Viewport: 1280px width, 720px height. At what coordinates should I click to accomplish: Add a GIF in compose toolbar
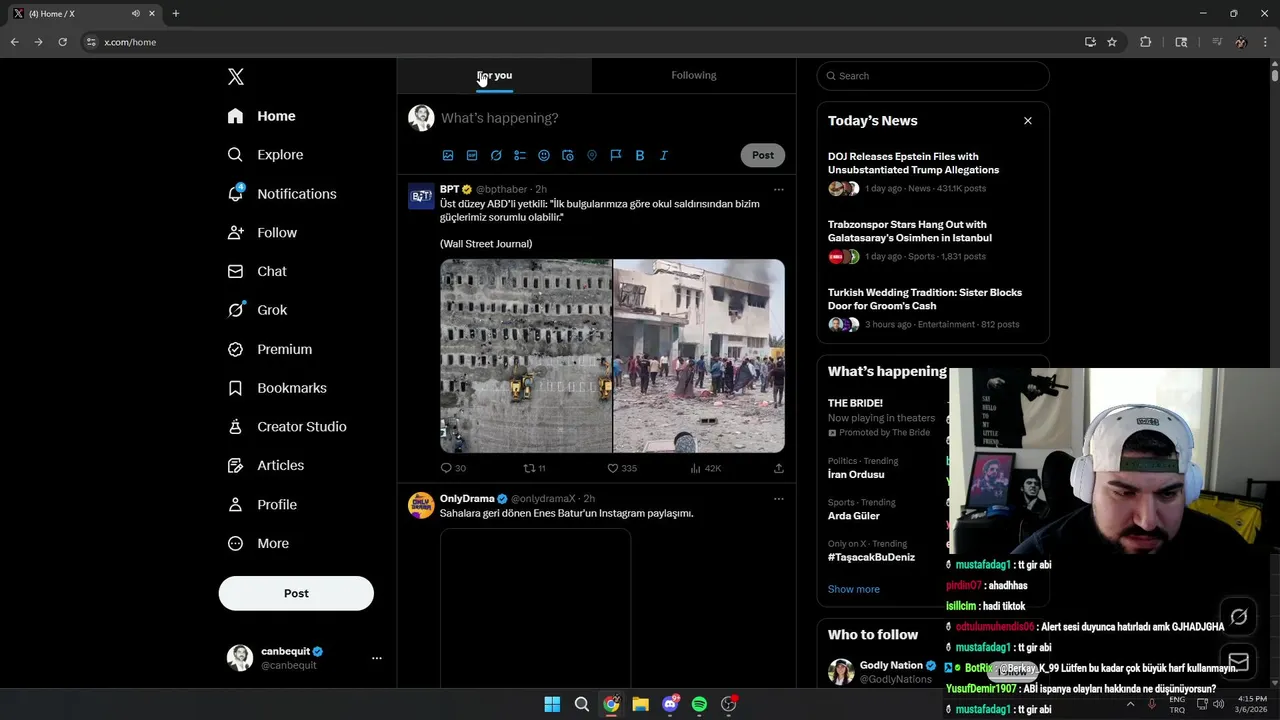coord(472,155)
